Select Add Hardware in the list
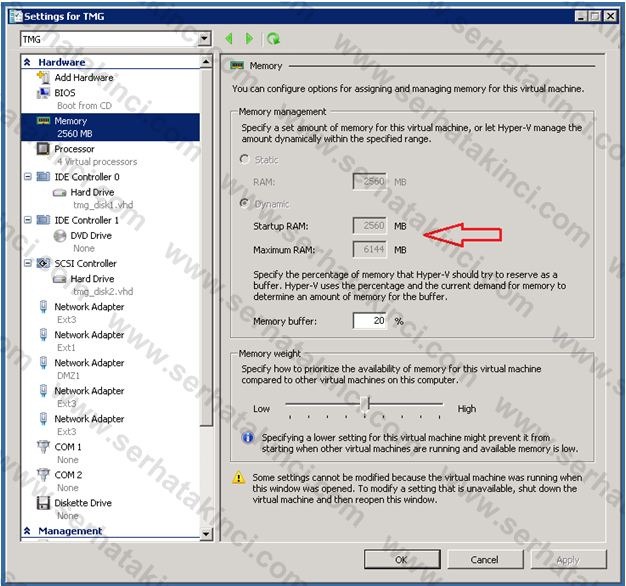Screen dimensions: 626x586 pyautogui.click(x=84, y=77)
